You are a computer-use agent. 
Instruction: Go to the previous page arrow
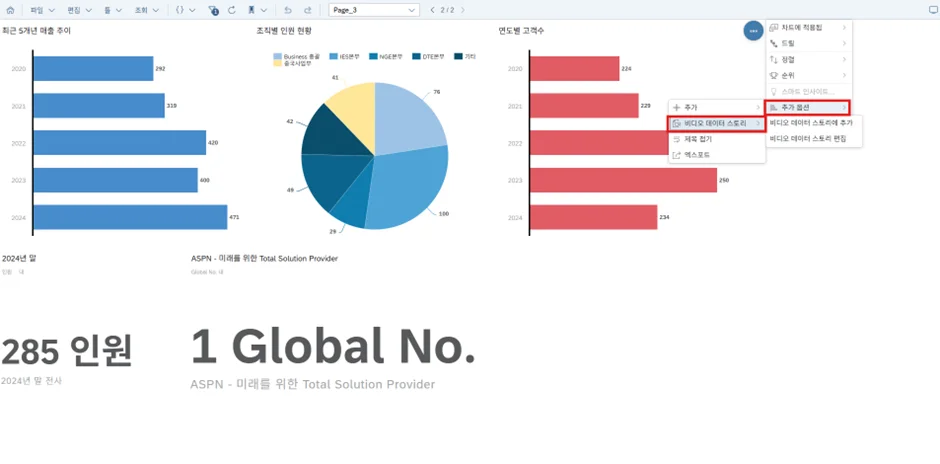coord(432,10)
